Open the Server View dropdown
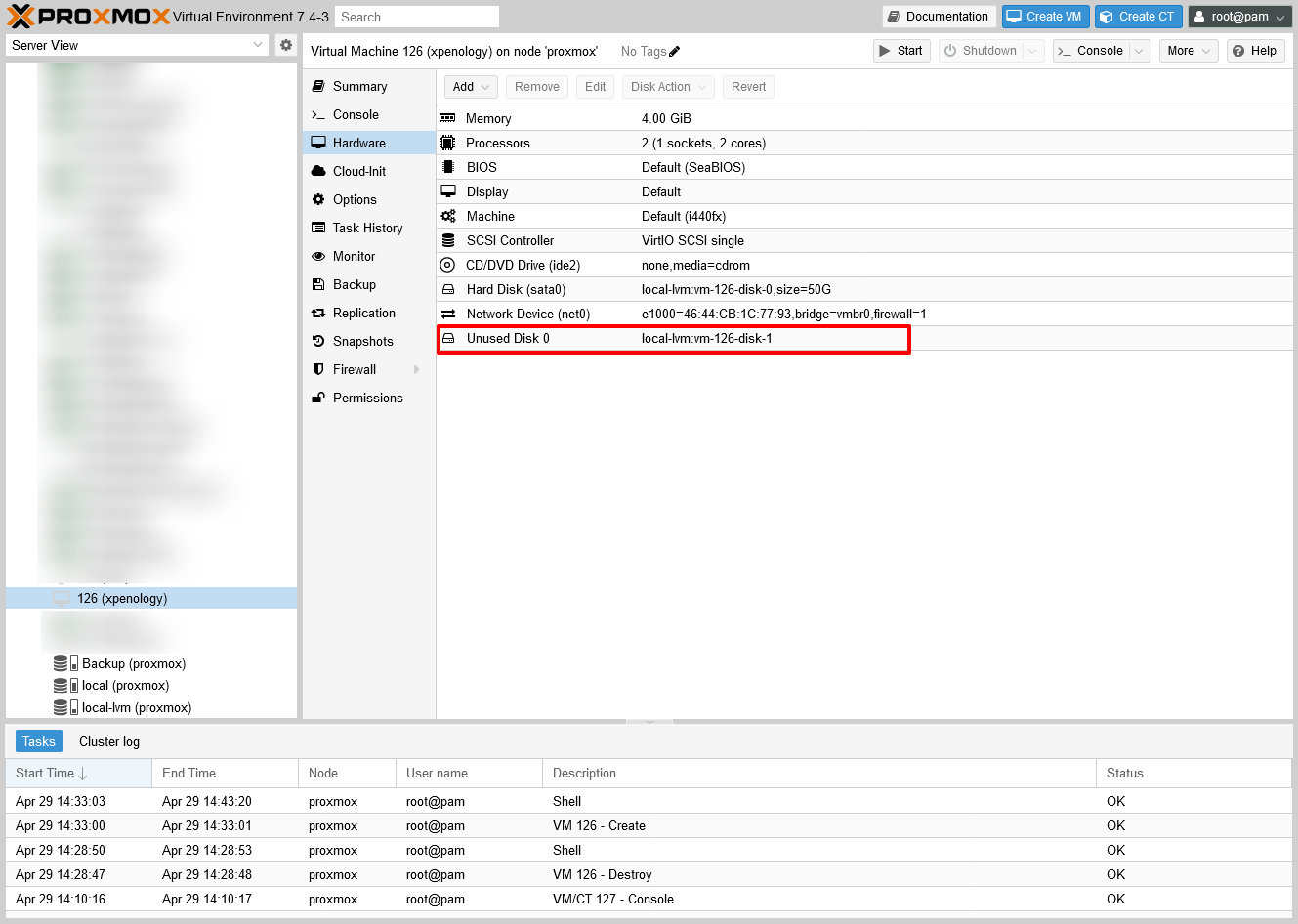This screenshot has height=924, width=1298. (x=137, y=45)
